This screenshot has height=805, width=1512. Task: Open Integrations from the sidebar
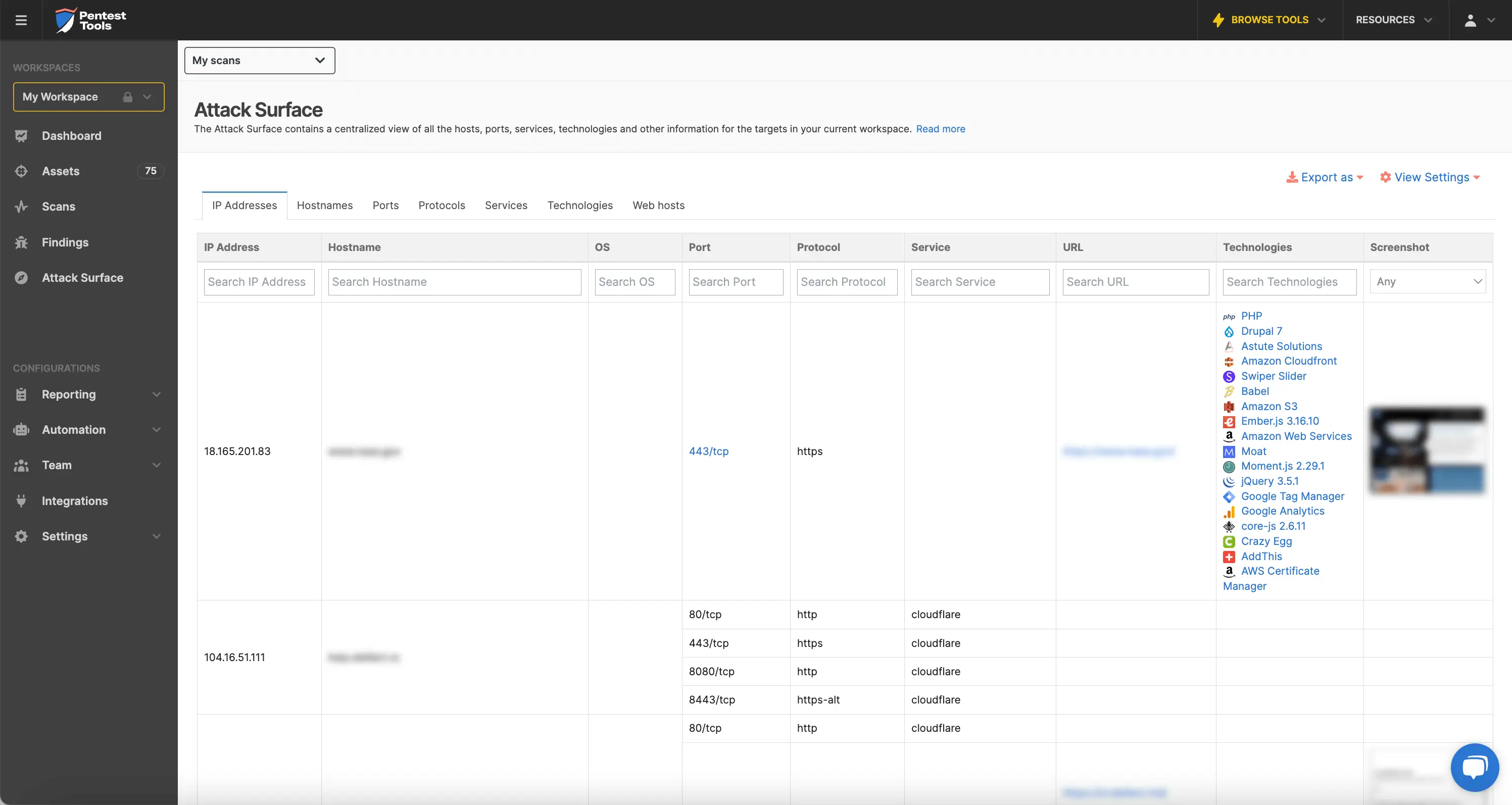(75, 500)
